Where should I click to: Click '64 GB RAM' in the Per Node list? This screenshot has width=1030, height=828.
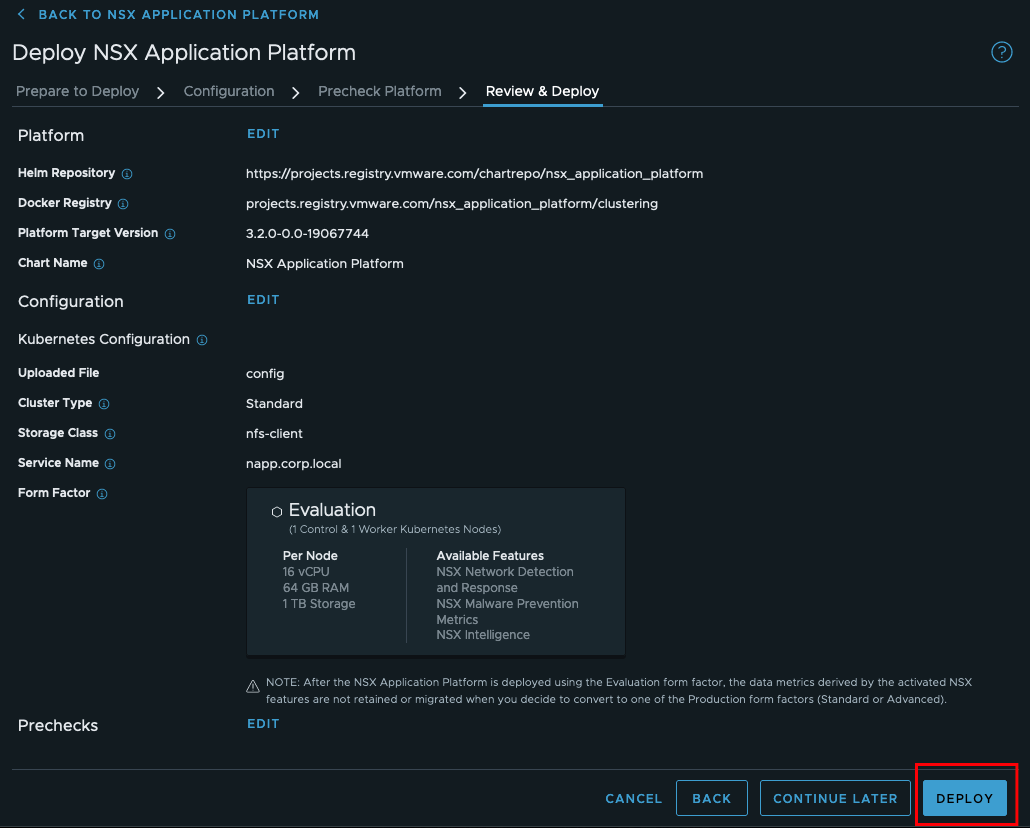[x=316, y=587]
